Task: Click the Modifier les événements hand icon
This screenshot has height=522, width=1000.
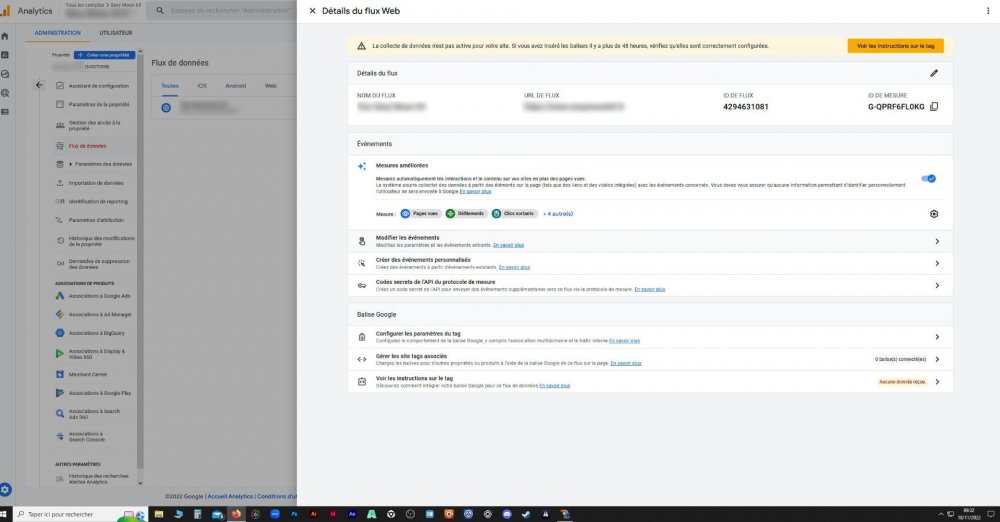Action: (x=362, y=241)
